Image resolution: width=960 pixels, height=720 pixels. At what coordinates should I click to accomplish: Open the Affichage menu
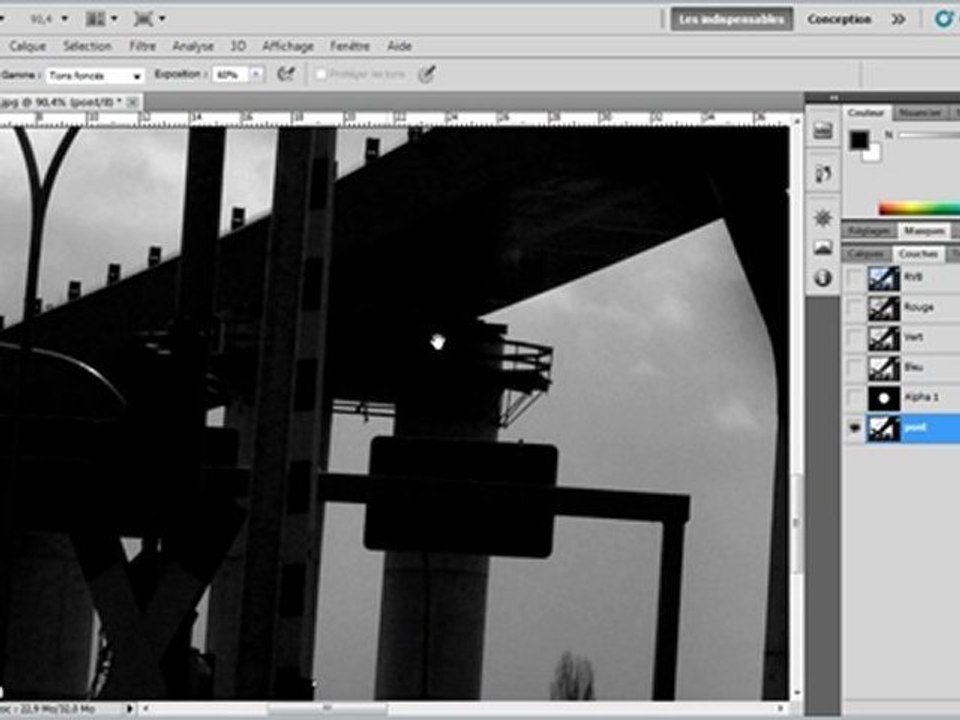(x=288, y=46)
